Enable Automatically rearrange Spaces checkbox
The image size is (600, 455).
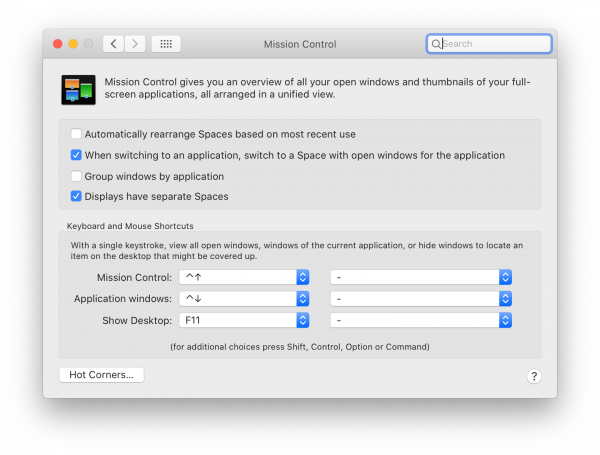[76, 134]
